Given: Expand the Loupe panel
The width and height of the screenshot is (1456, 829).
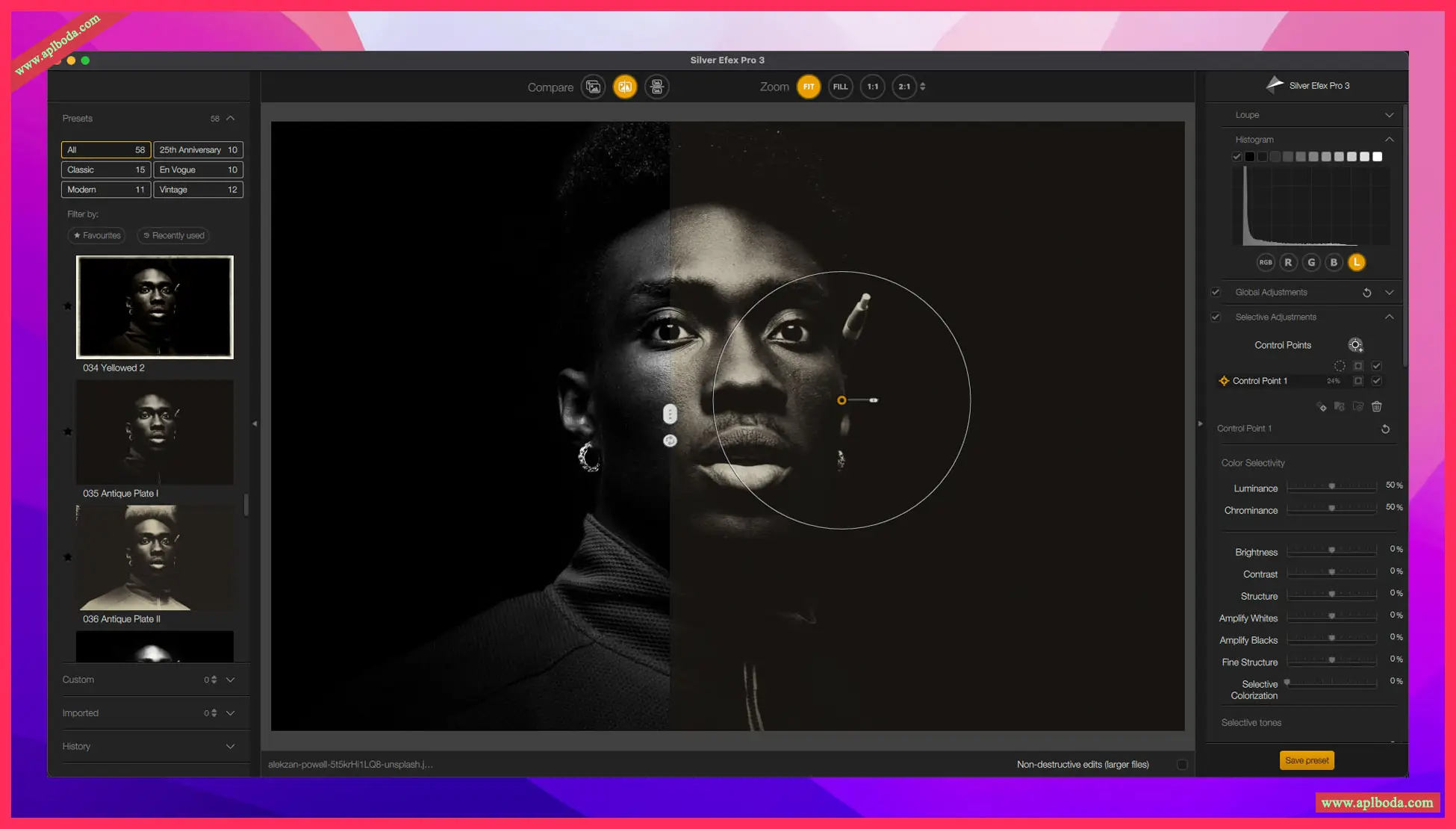Looking at the screenshot, I should 1389,115.
